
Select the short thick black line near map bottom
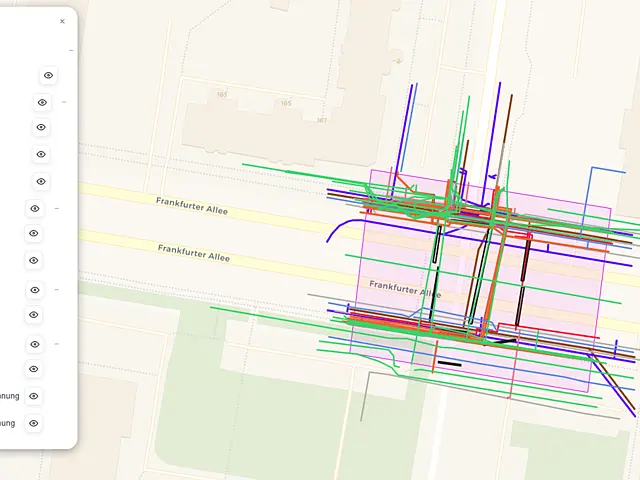[449, 363]
